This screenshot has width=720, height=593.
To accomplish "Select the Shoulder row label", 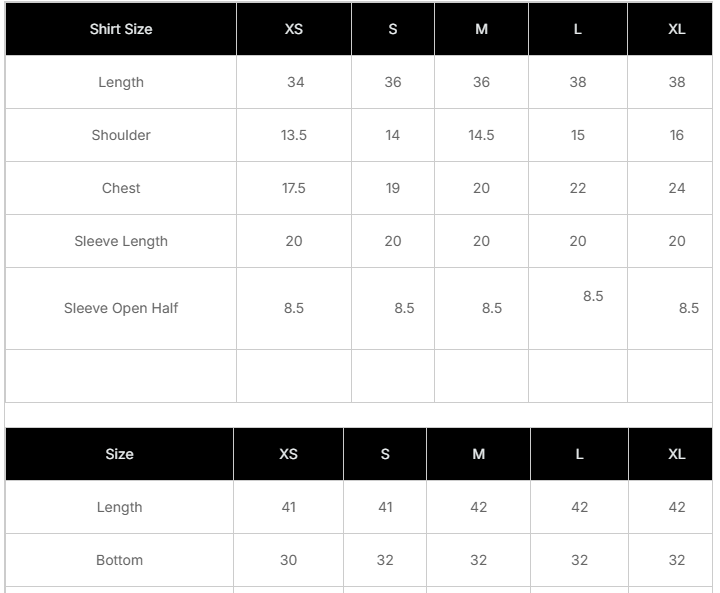I will [x=121, y=135].
